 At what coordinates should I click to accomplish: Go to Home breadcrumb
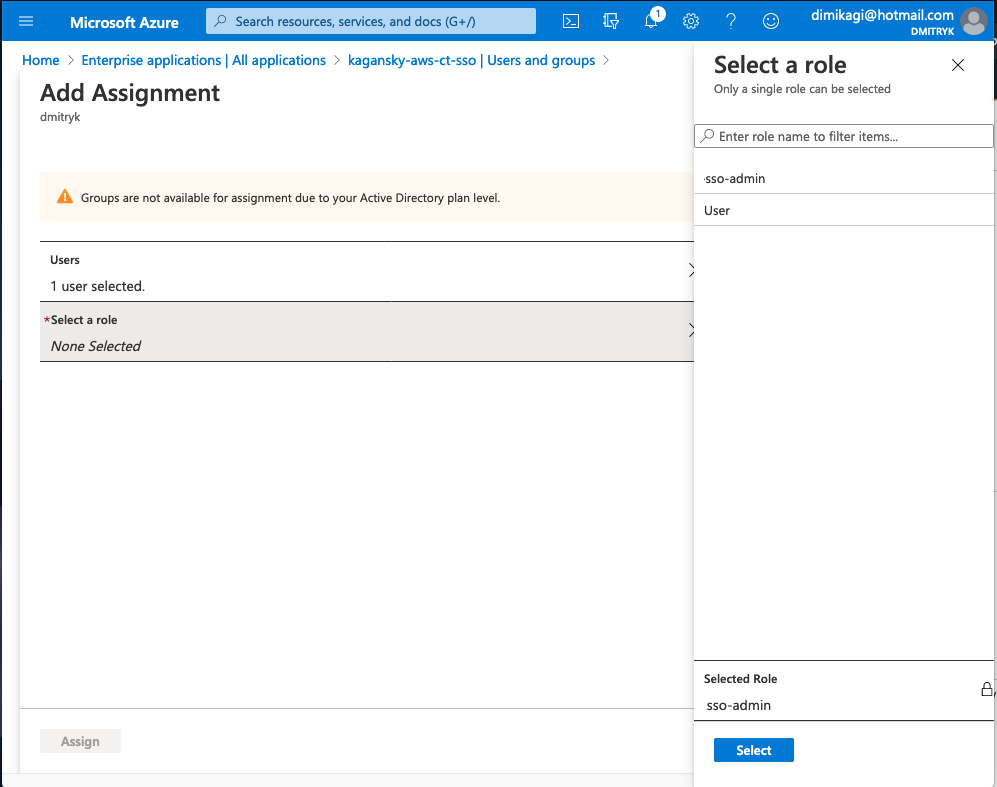point(41,60)
